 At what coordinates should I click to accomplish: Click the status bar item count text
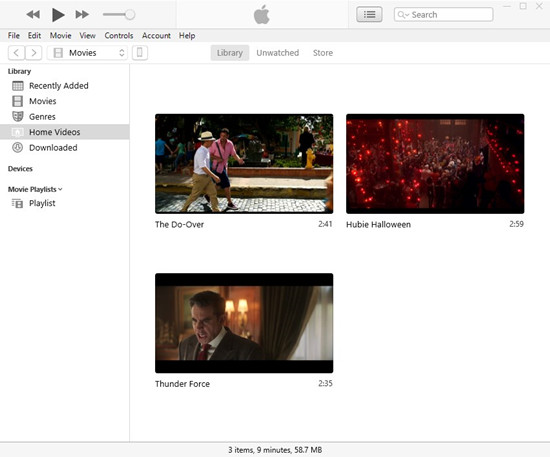pos(275,450)
